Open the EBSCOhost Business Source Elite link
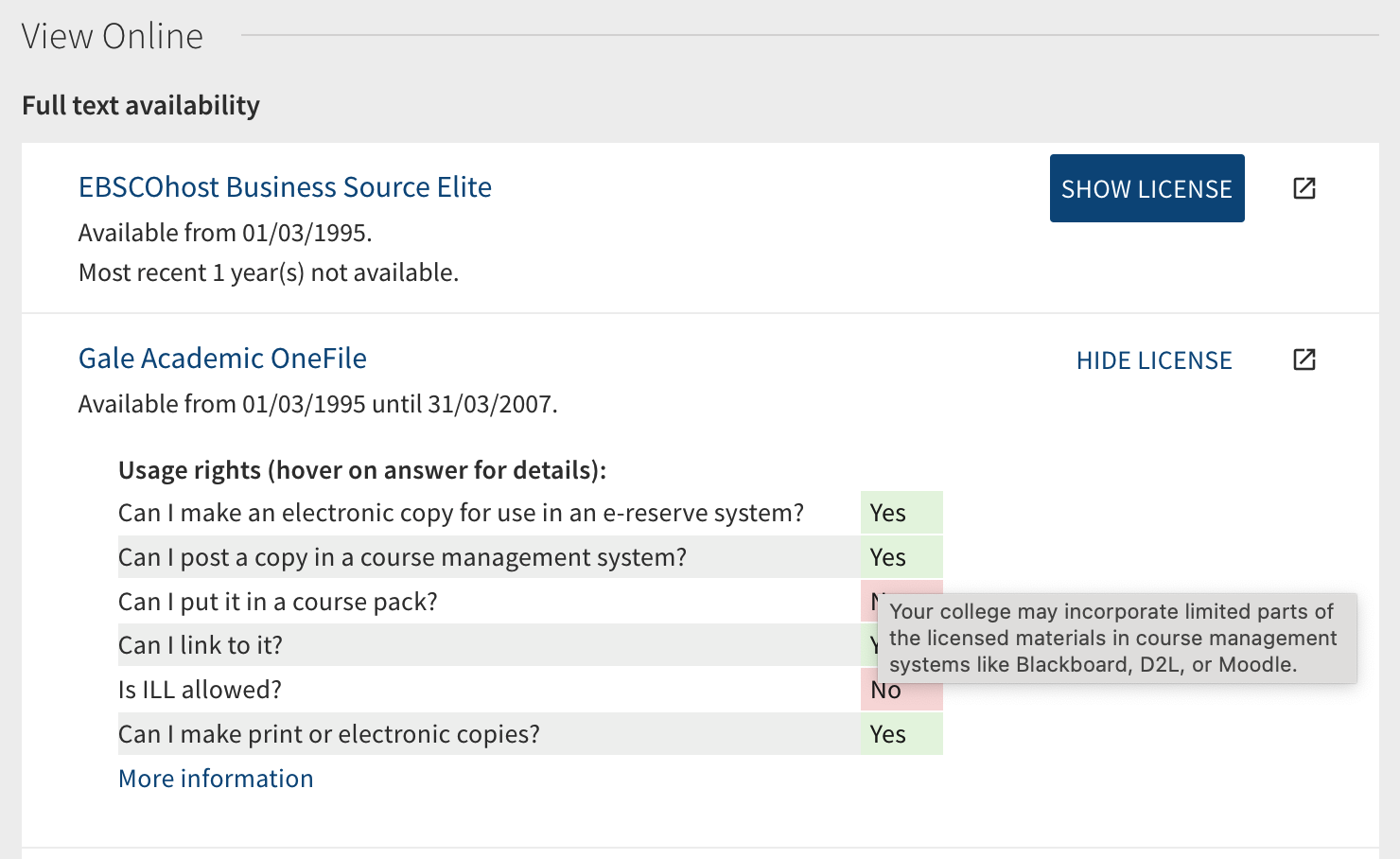 point(285,187)
